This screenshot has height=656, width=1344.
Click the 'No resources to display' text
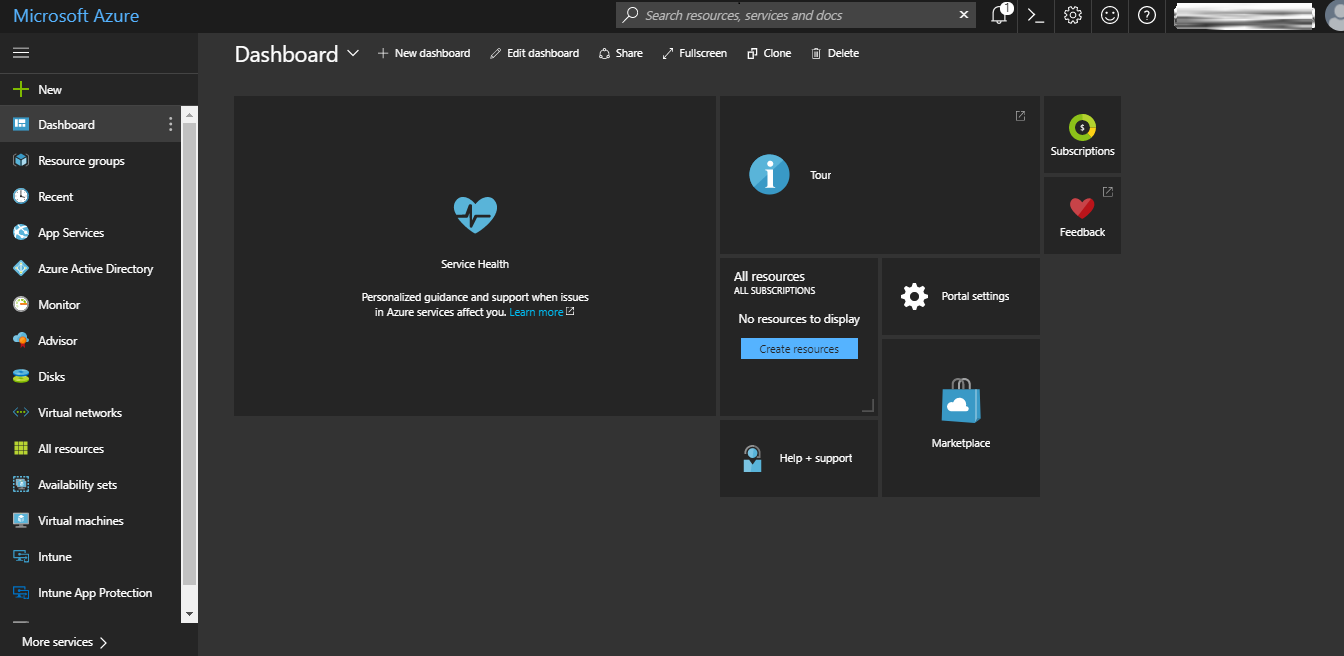[799, 319]
